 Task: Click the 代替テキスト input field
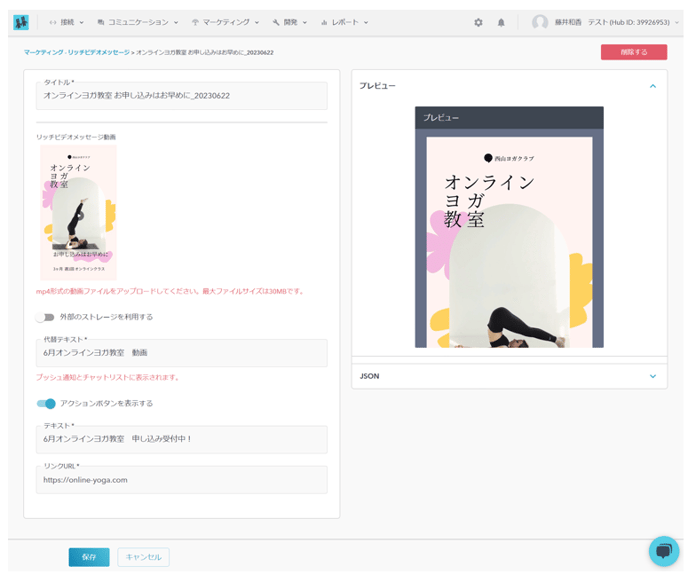point(182,353)
